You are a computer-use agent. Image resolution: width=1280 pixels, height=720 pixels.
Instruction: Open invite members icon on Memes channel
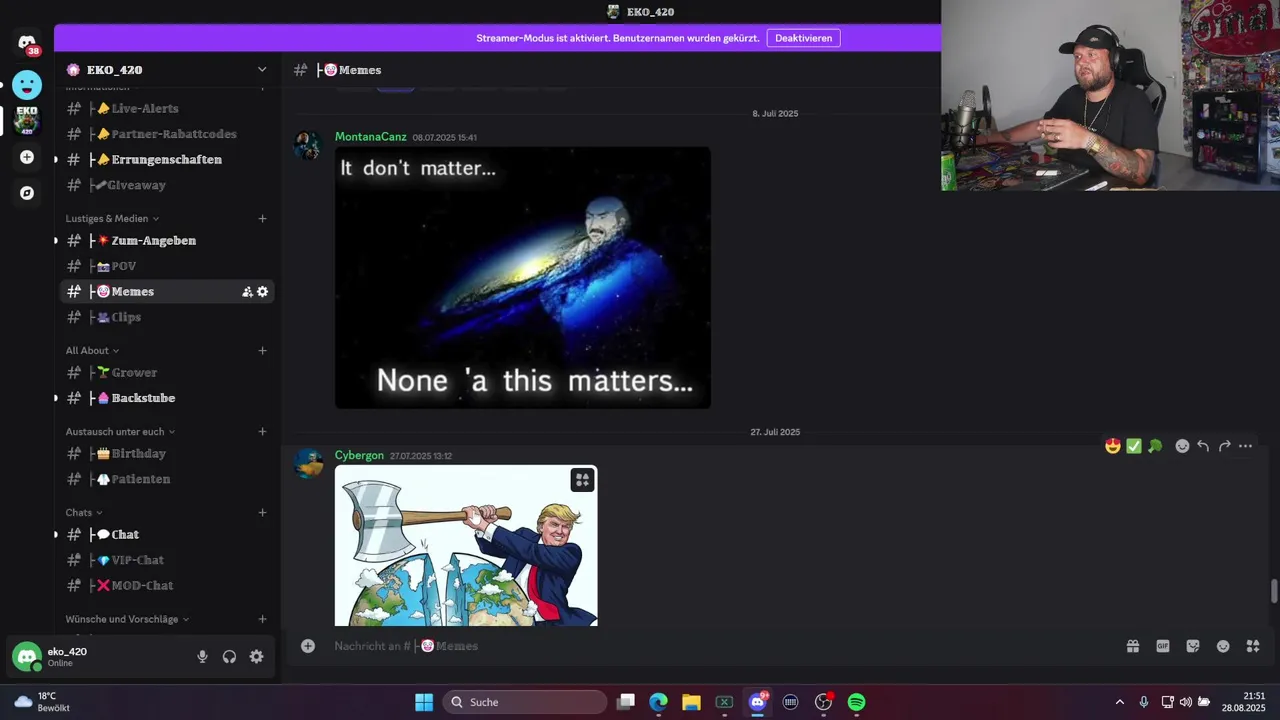(247, 292)
